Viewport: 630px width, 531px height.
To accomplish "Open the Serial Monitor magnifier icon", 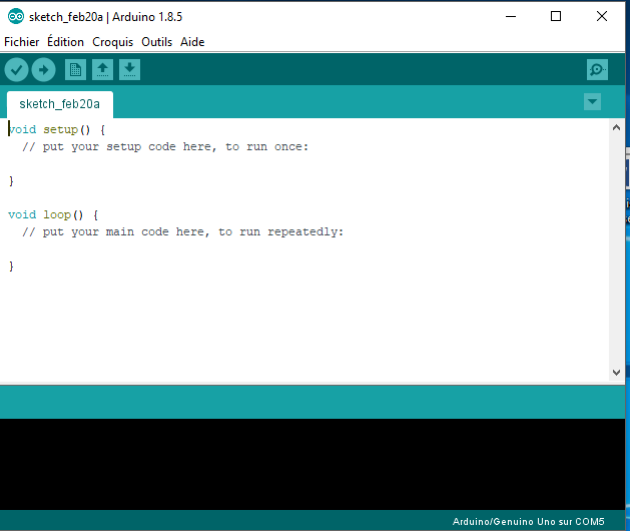I will [x=597, y=70].
